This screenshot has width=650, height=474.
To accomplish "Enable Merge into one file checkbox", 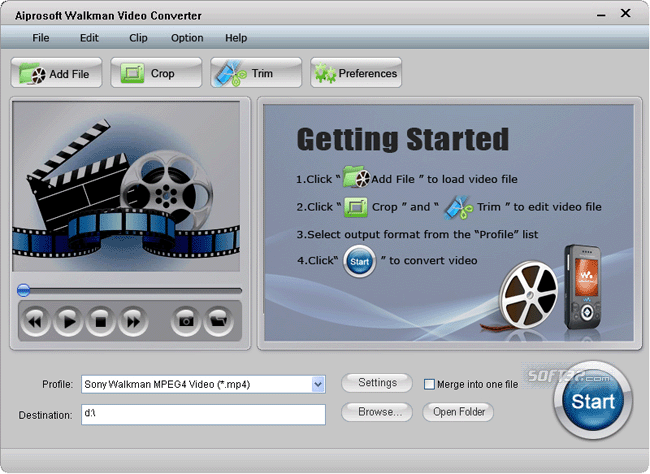I will click(x=429, y=384).
